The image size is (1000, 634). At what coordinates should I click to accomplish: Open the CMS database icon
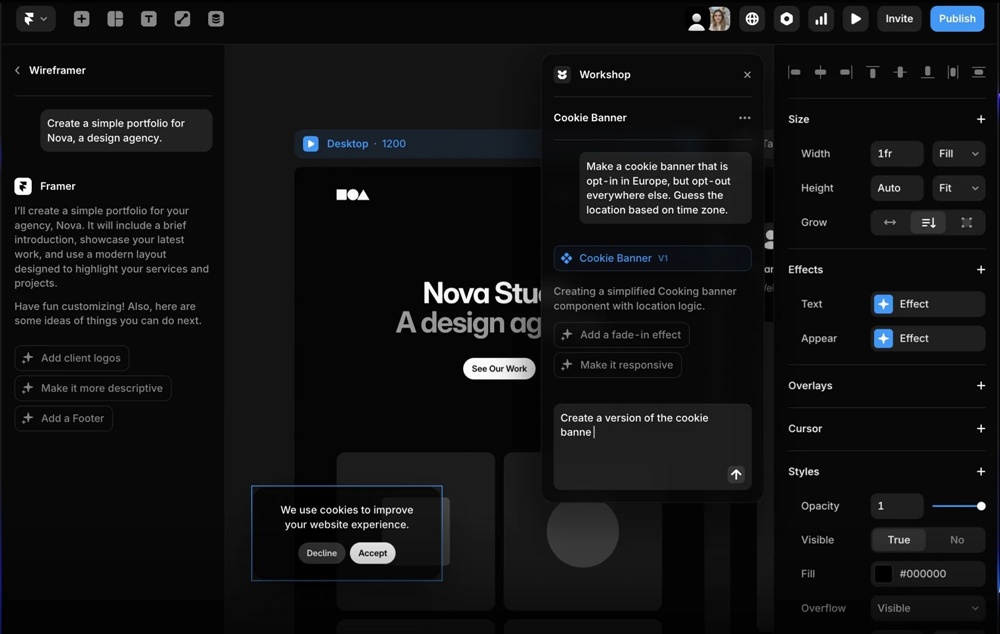[x=216, y=18]
